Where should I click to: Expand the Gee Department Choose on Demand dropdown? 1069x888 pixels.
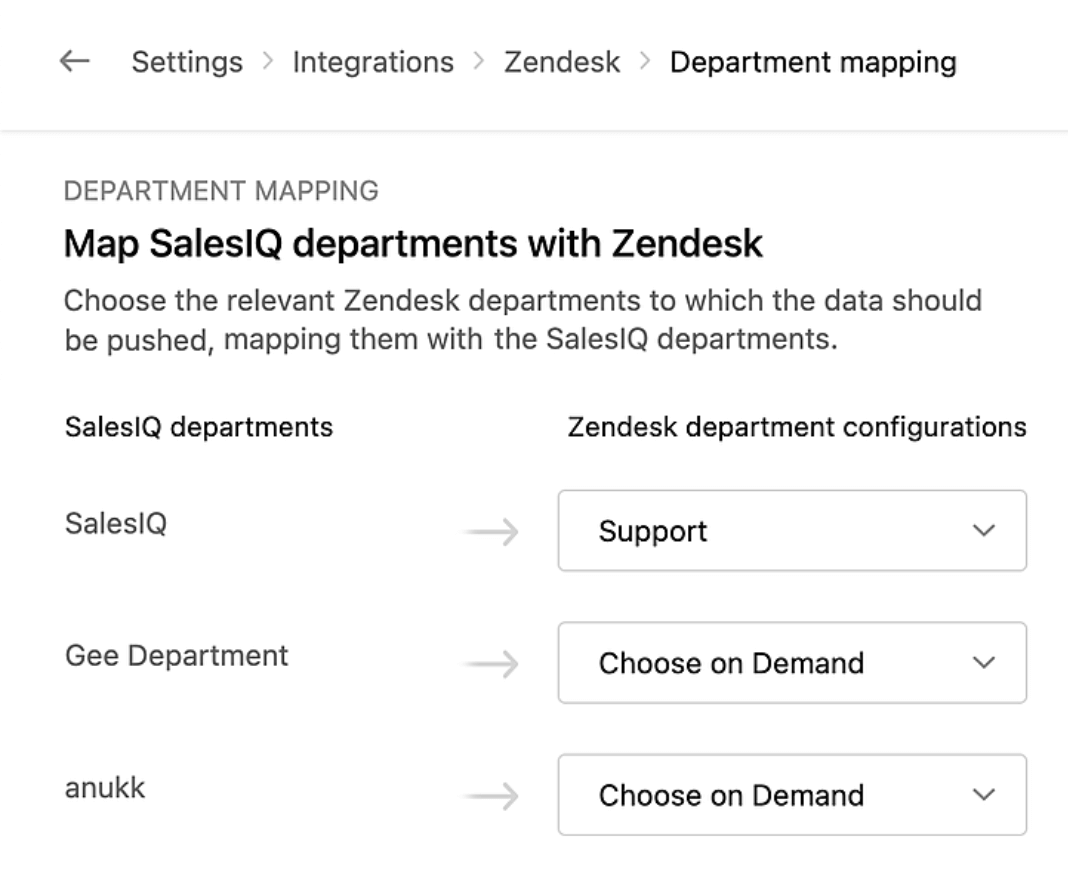791,663
